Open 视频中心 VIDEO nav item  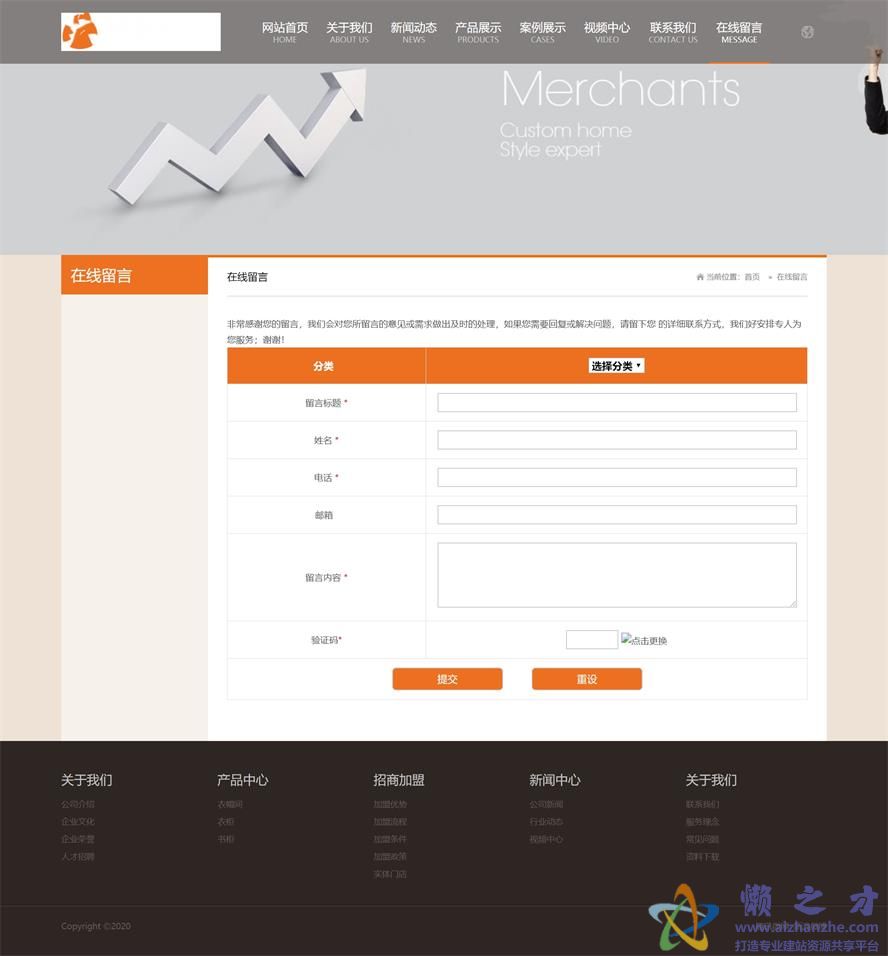click(x=607, y=32)
